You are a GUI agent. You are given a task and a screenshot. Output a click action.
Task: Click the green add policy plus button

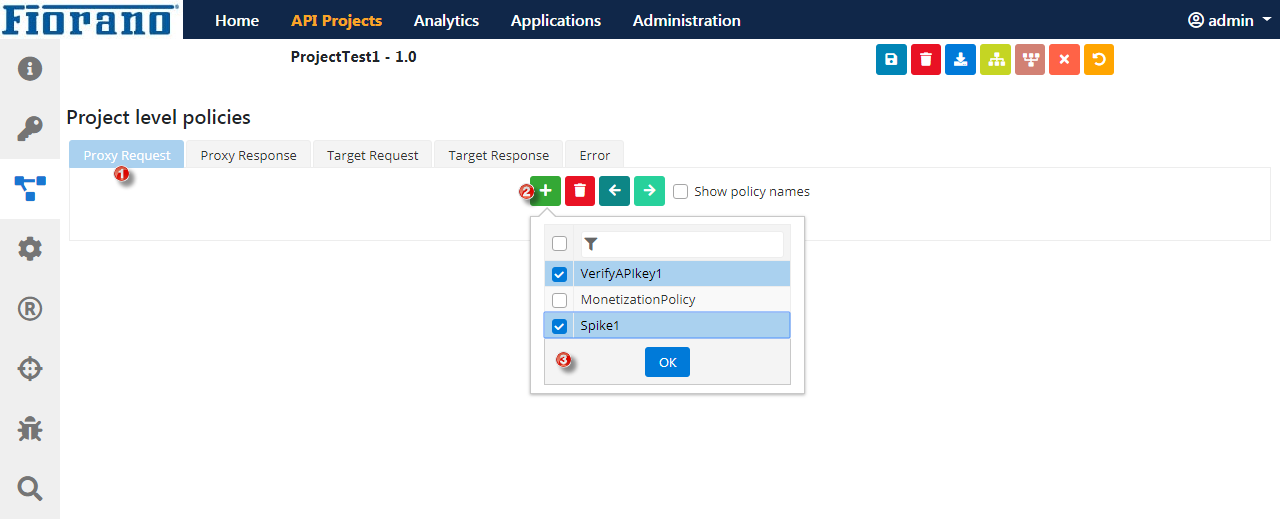coord(546,191)
